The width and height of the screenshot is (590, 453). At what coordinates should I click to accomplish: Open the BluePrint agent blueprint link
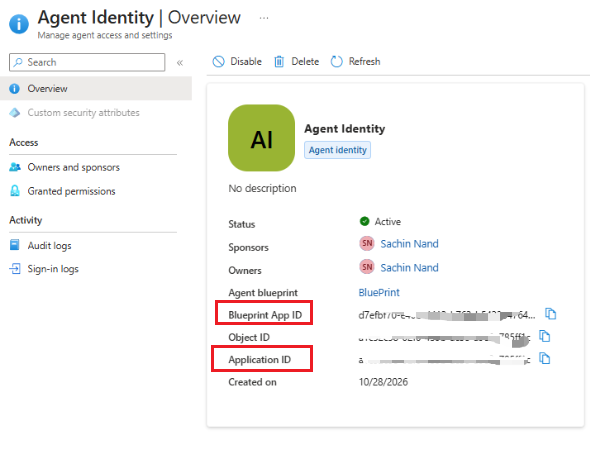[x=379, y=292]
